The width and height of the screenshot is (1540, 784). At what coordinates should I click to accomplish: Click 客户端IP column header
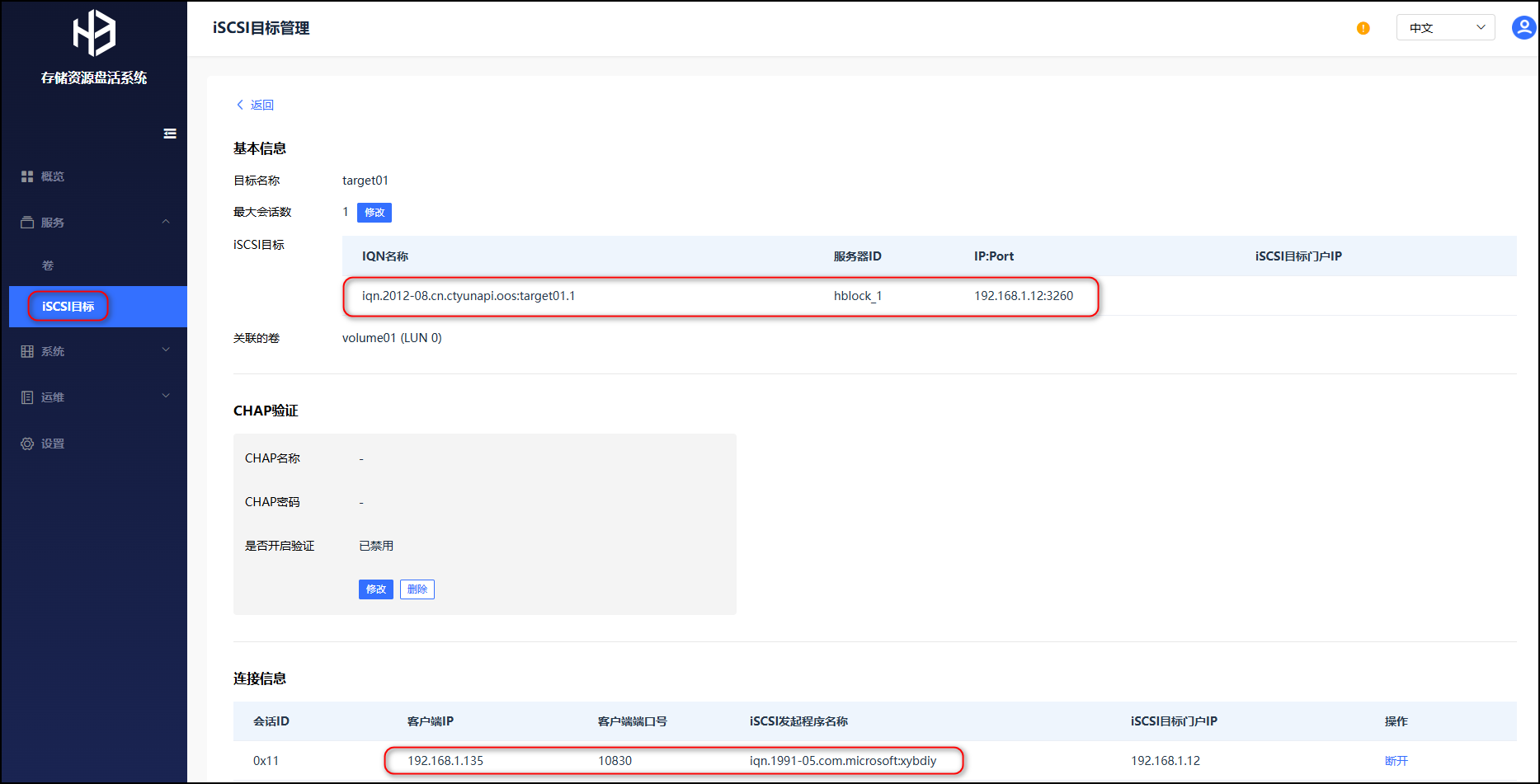click(x=431, y=721)
